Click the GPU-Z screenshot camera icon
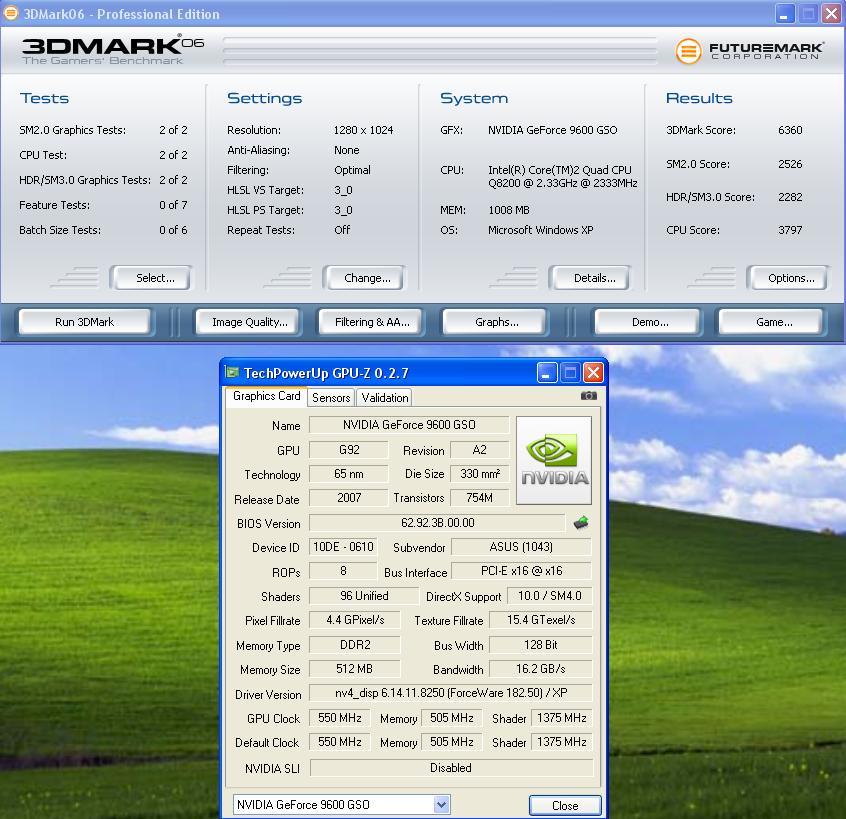The image size is (846, 819). click(589, 396)
